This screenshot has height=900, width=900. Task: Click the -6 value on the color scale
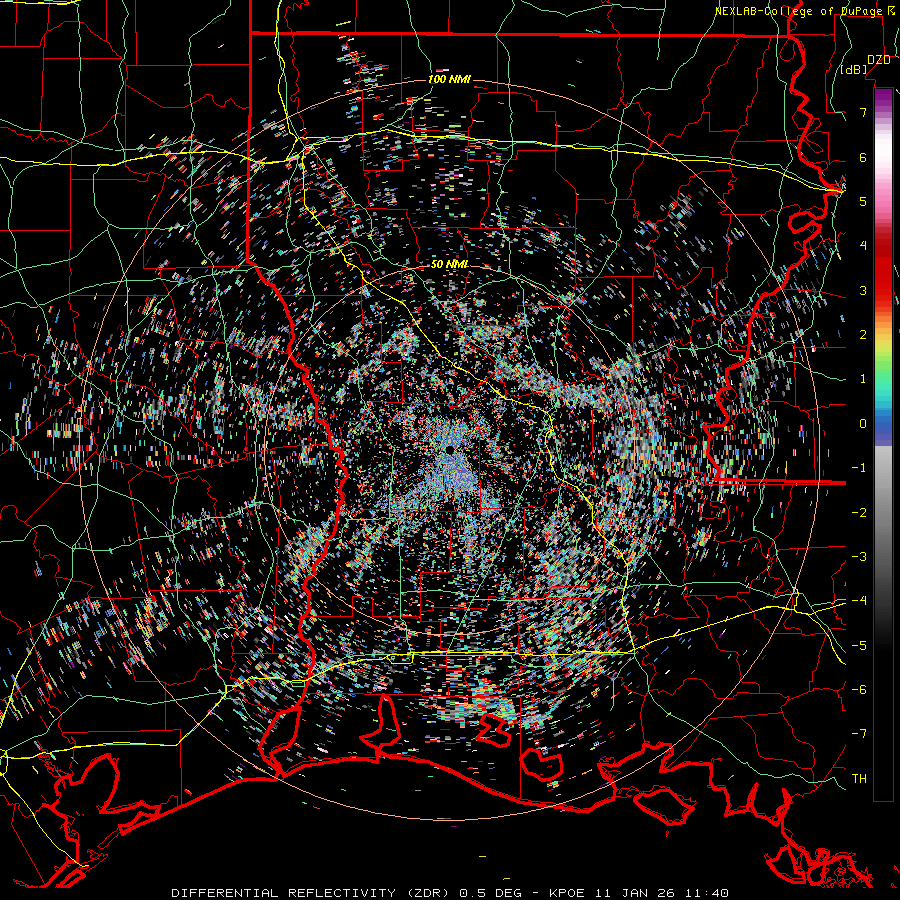pos(859,689)
